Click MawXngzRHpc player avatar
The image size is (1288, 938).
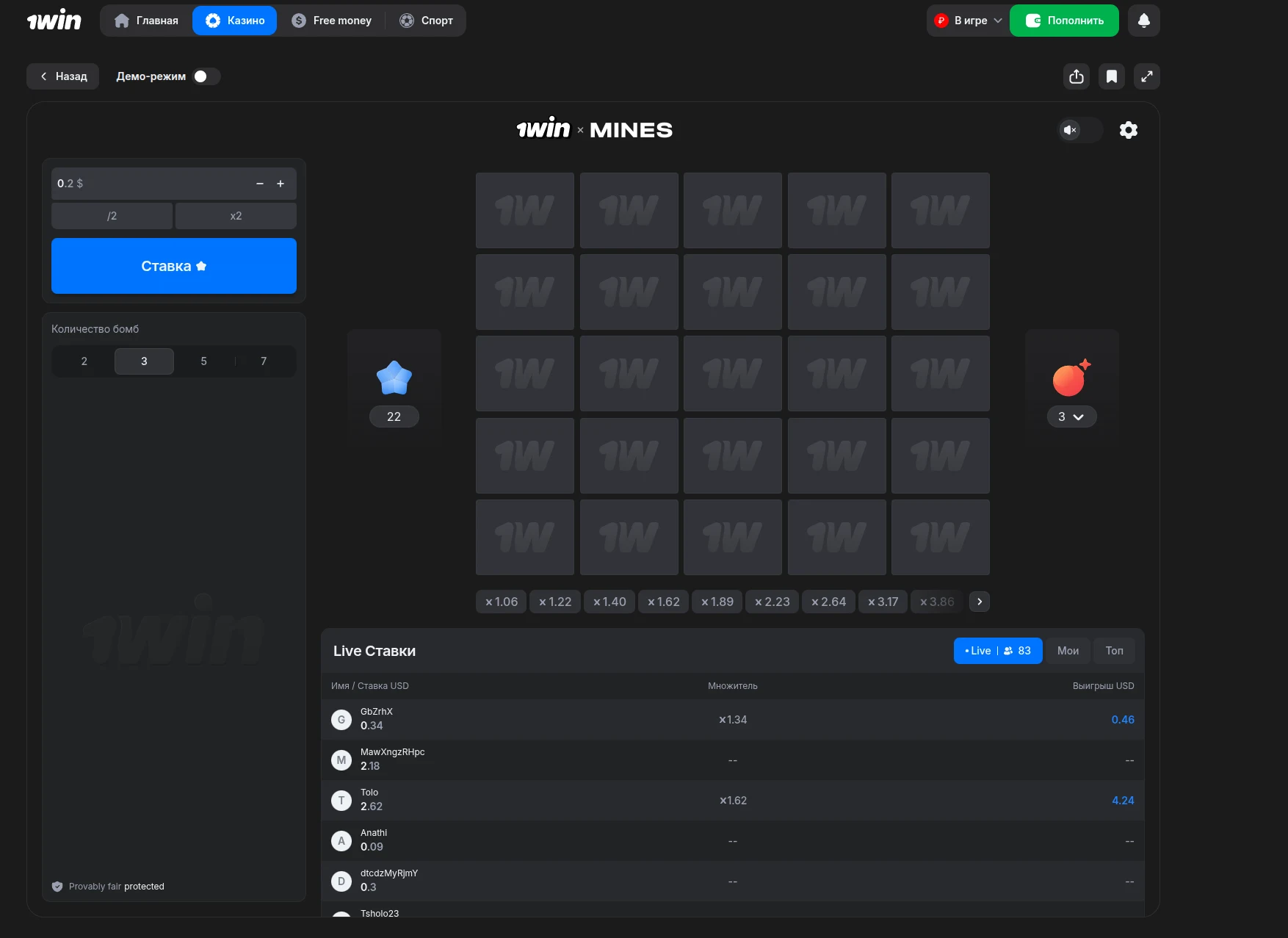point(341,760)
